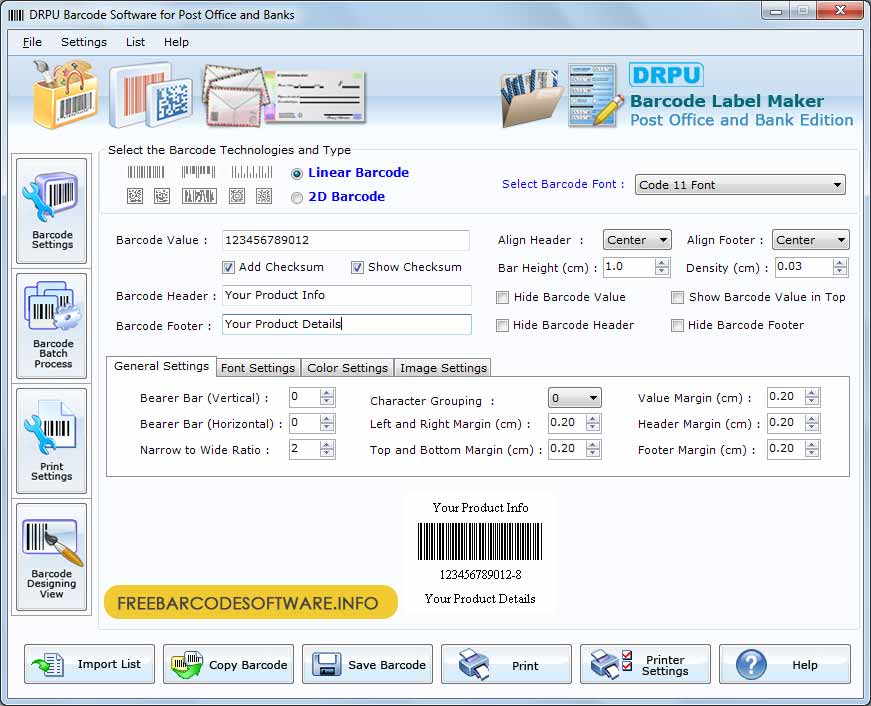Switch to the Color Settings tab
This screenshot has width=871, height=706.
(347, 368)
